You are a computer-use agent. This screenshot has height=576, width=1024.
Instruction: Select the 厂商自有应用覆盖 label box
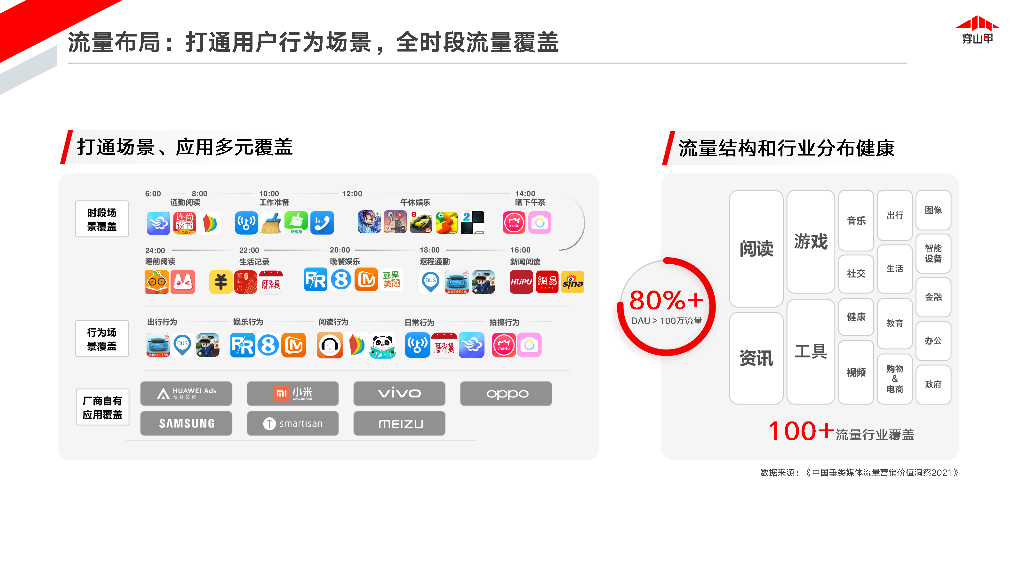102,407
